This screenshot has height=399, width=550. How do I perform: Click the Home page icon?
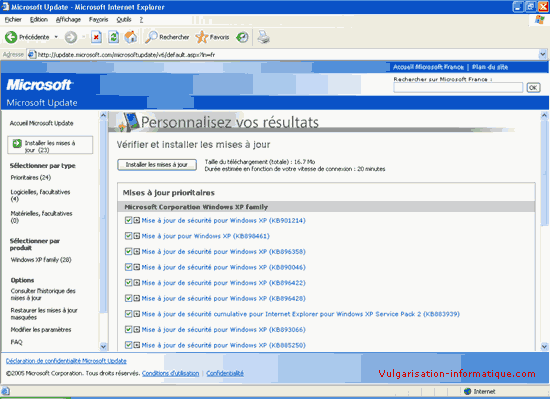pos(130,37)
